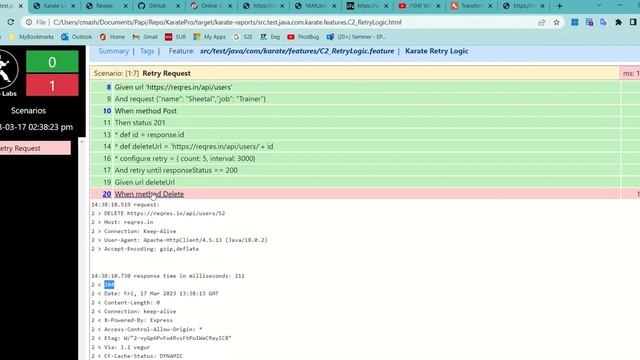
Task: Click step 'When method Post'
Action: pos(145,111)
